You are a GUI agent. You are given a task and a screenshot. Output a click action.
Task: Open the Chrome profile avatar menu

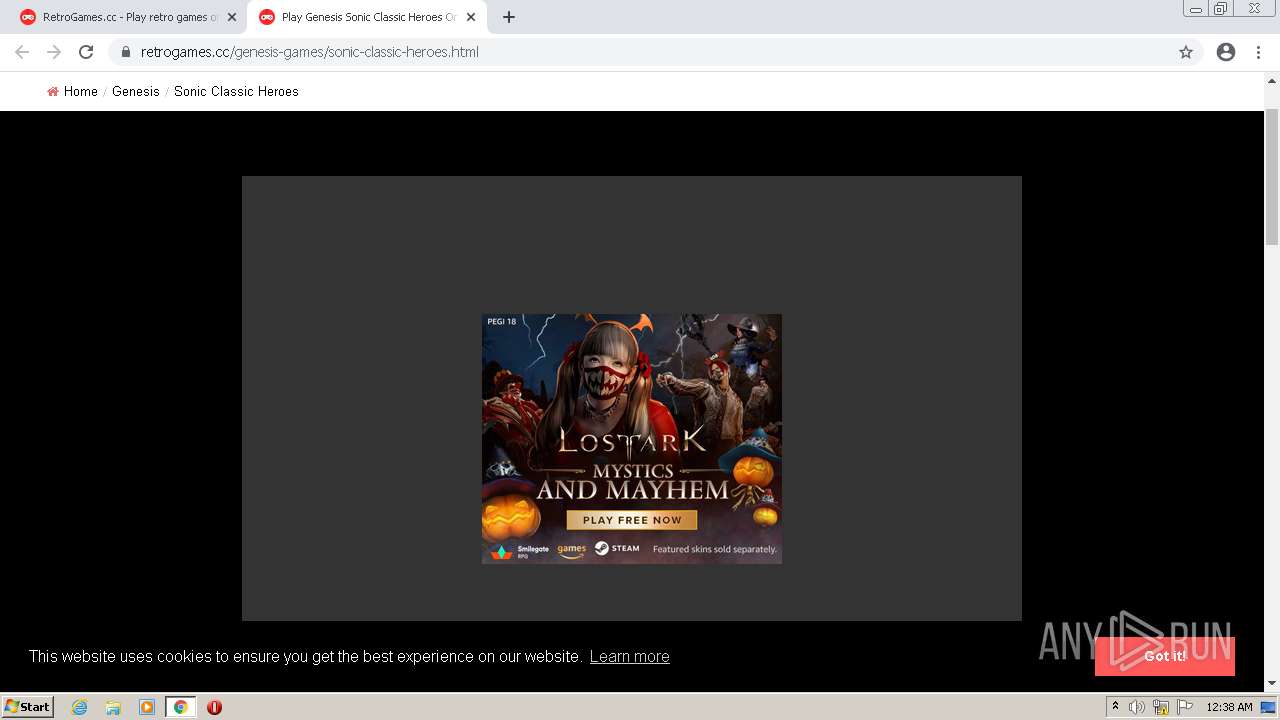[1226, 52]
